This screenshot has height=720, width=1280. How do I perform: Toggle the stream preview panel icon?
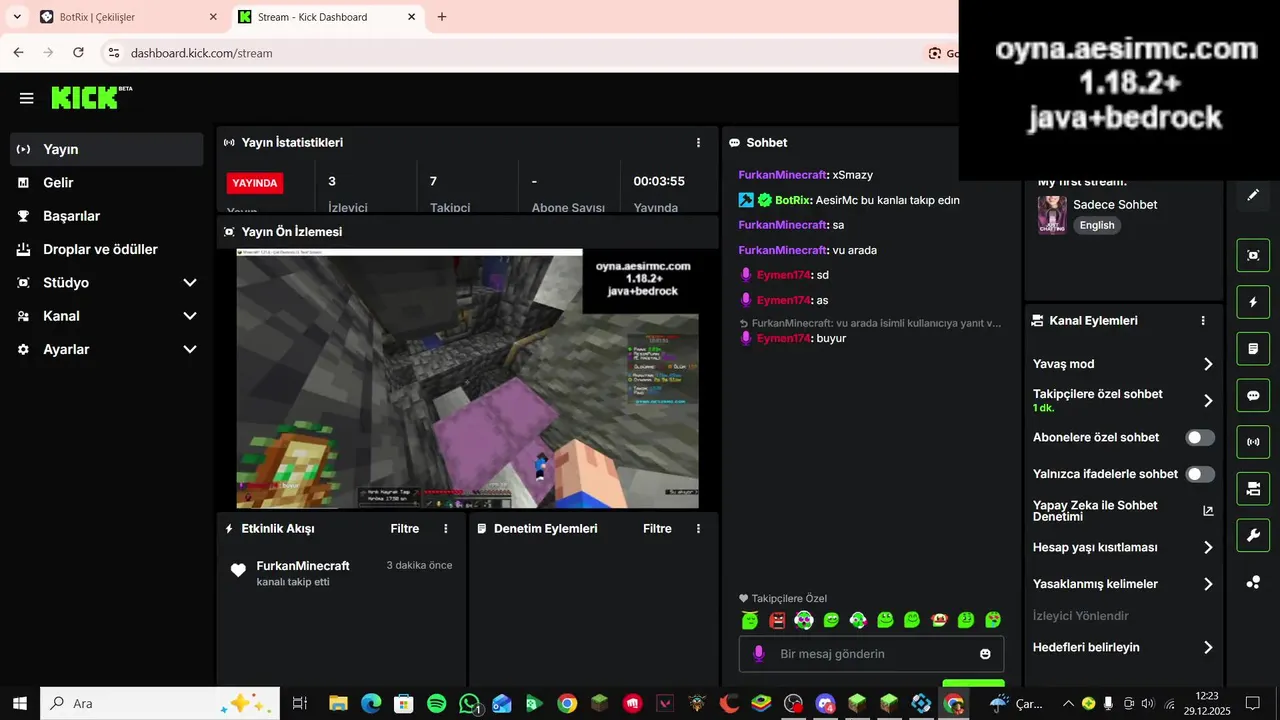pyautogui.click(x=1253, y=255)
